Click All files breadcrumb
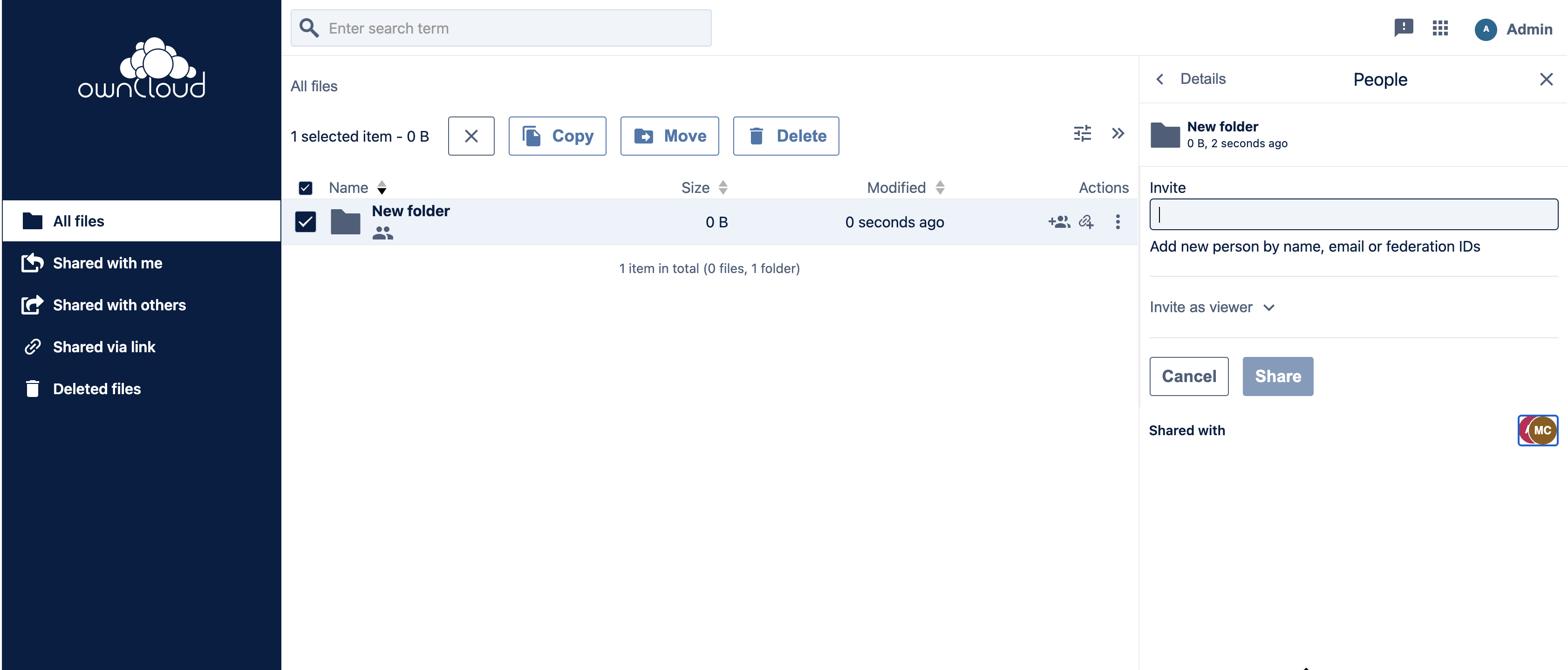The width and height of the screenshot is (1568, 670). click(x=314, y=86)
